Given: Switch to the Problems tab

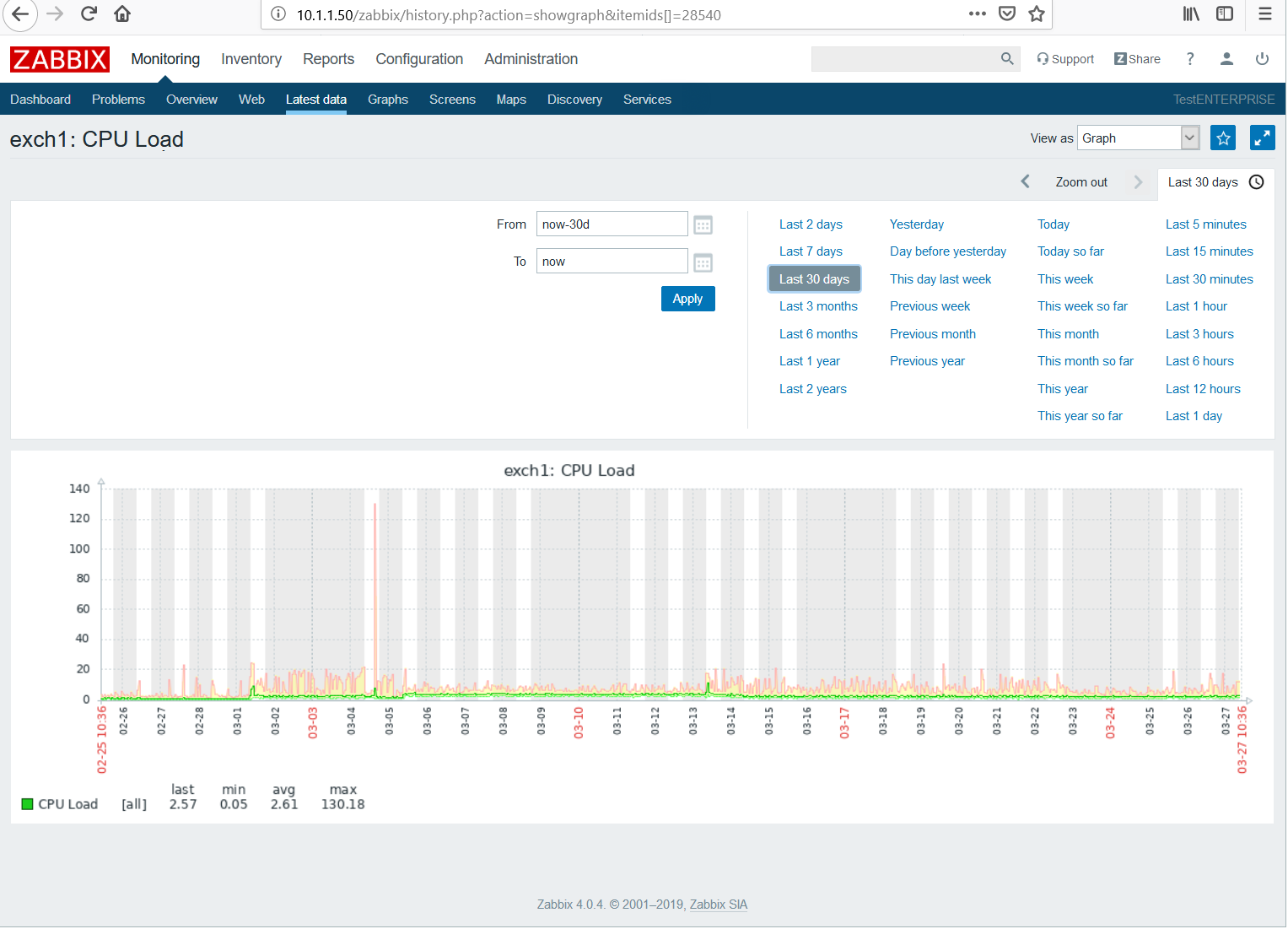Looking at the screenshot, I should [x=118, y=100].
